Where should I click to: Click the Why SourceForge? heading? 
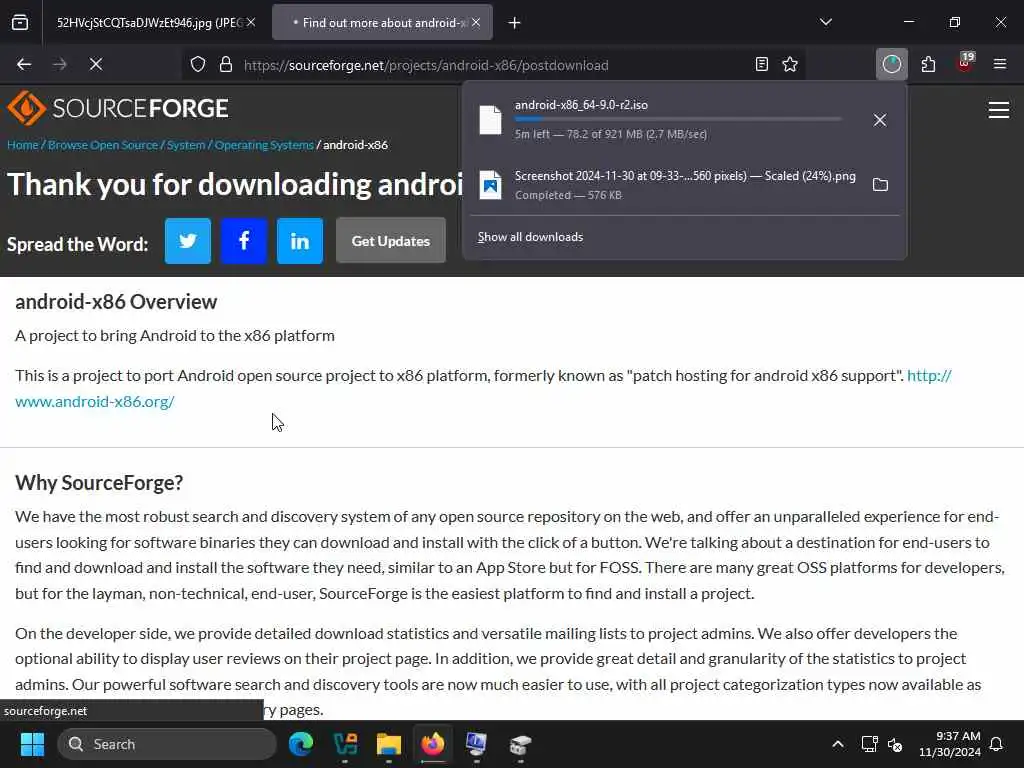[99, 483]
